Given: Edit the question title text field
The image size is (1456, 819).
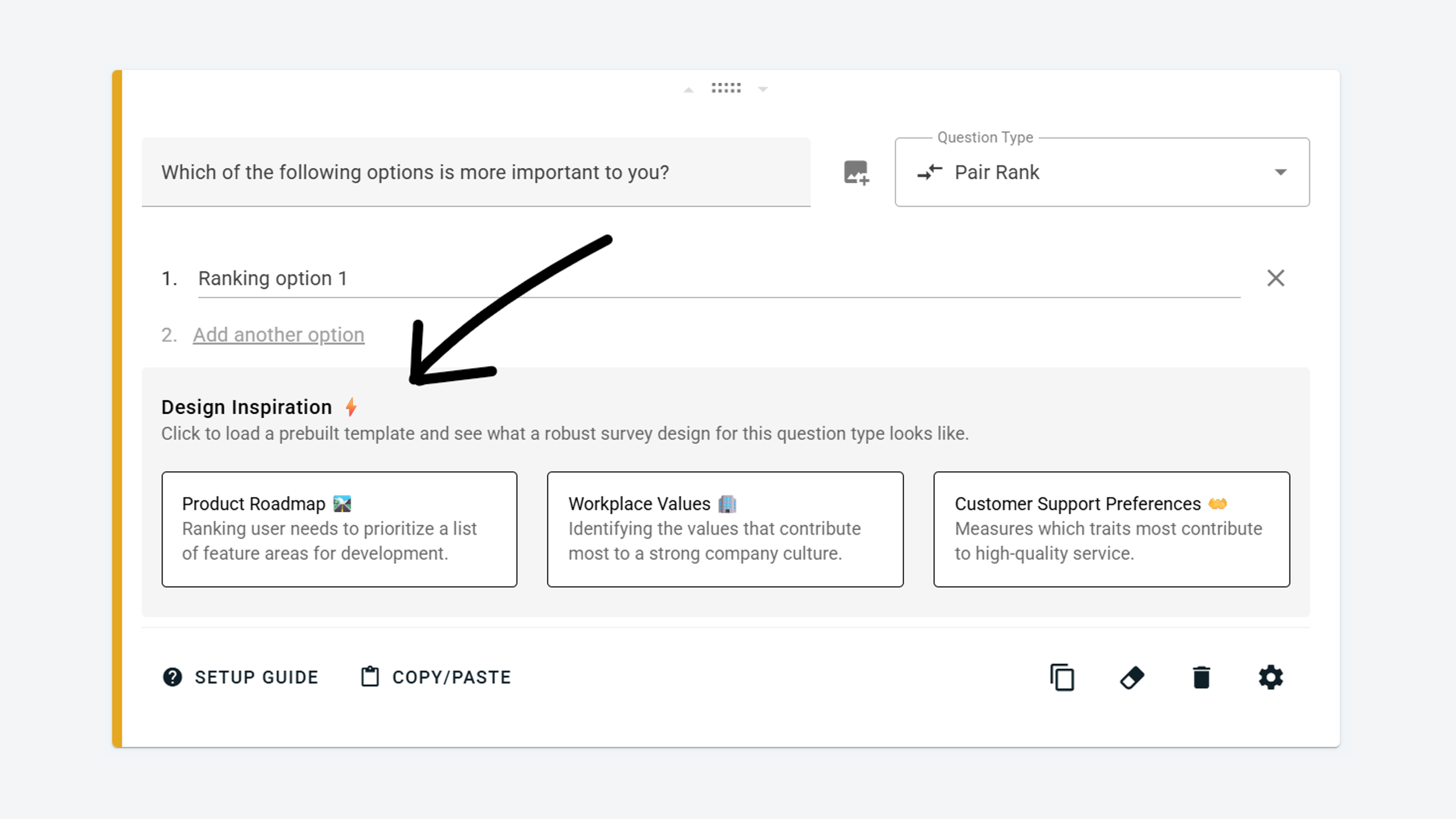Looking at the screenshot, I should tap(475, 172).
